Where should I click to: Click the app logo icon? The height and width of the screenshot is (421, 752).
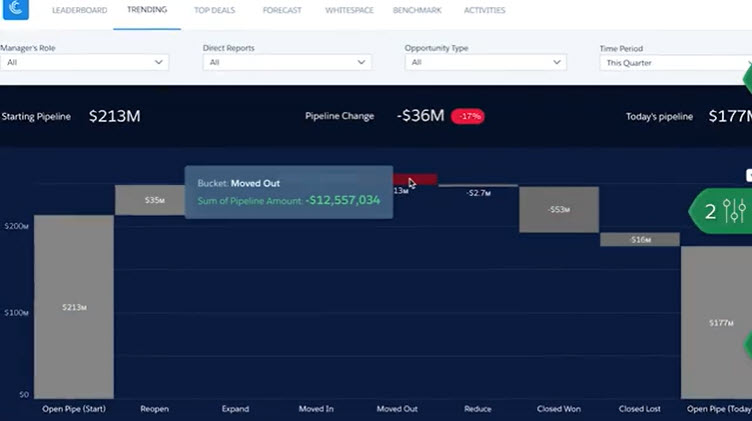coord(17,12)
